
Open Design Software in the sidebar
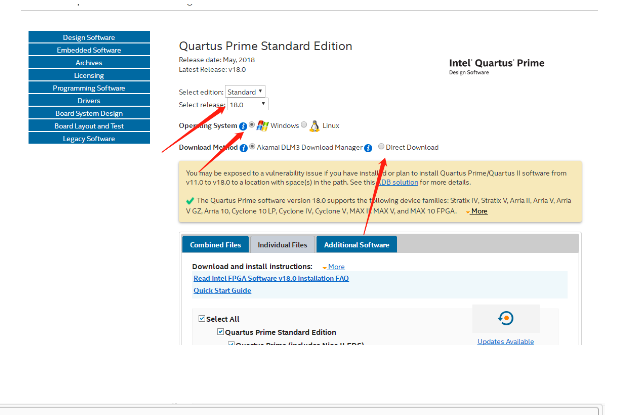coord(89,37)
